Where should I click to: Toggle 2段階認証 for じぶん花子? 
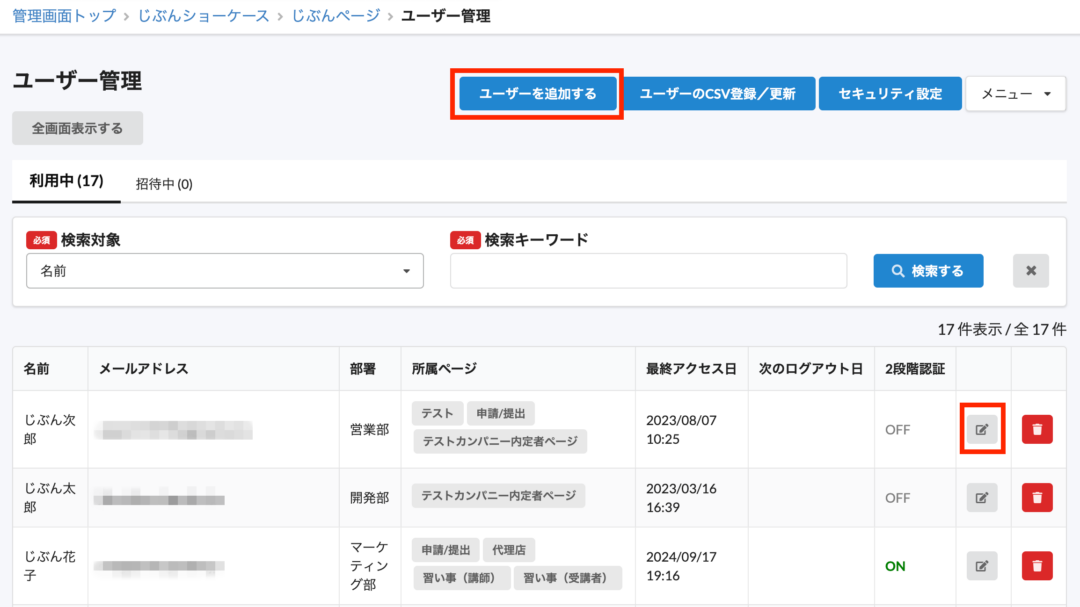[x=895, y=565]
